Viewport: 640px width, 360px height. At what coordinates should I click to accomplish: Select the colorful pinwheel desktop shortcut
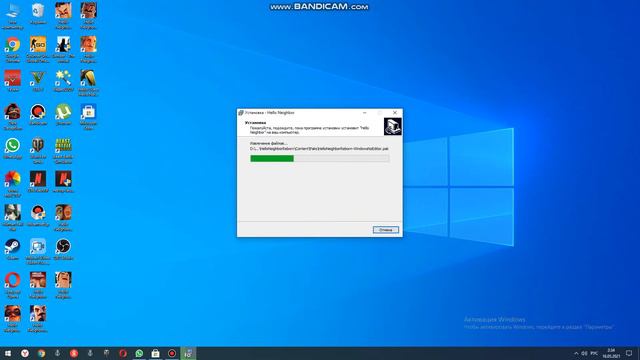13,184
